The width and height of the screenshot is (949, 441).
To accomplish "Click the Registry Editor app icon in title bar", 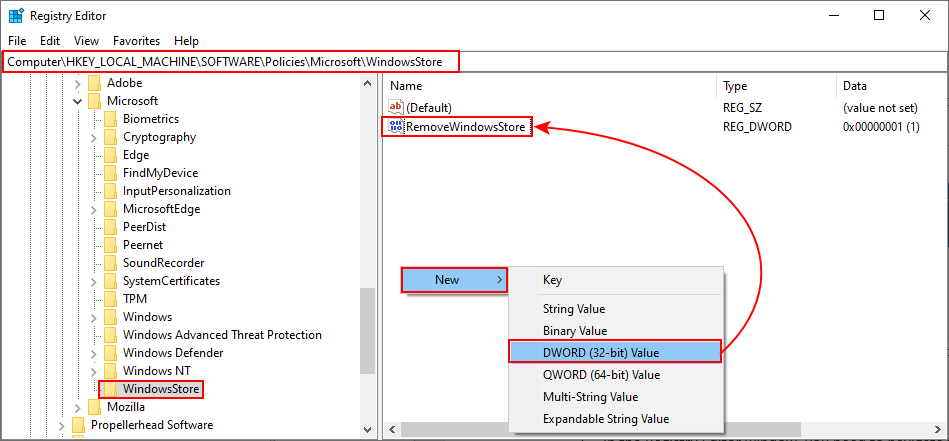I will [17, 16].
